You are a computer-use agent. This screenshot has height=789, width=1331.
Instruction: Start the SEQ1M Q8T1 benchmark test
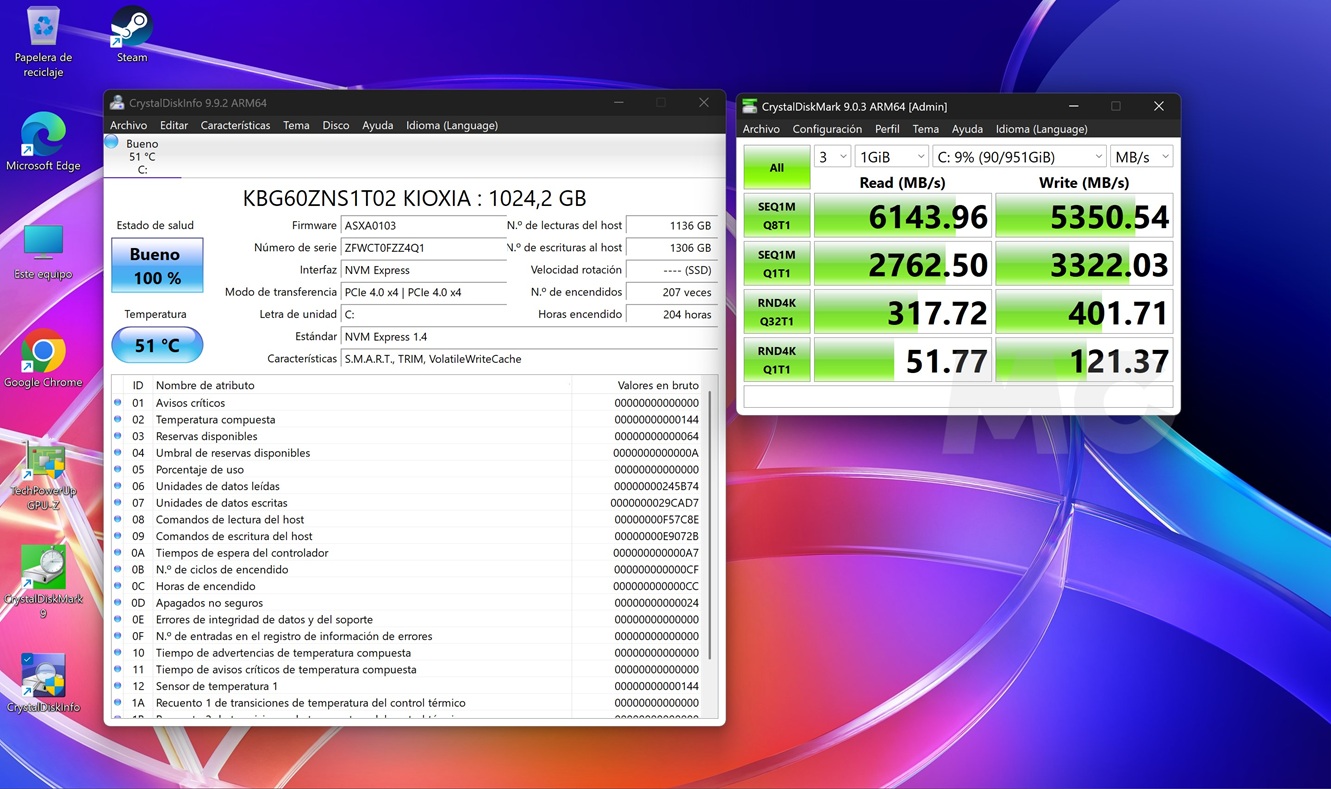pos(777,216)
